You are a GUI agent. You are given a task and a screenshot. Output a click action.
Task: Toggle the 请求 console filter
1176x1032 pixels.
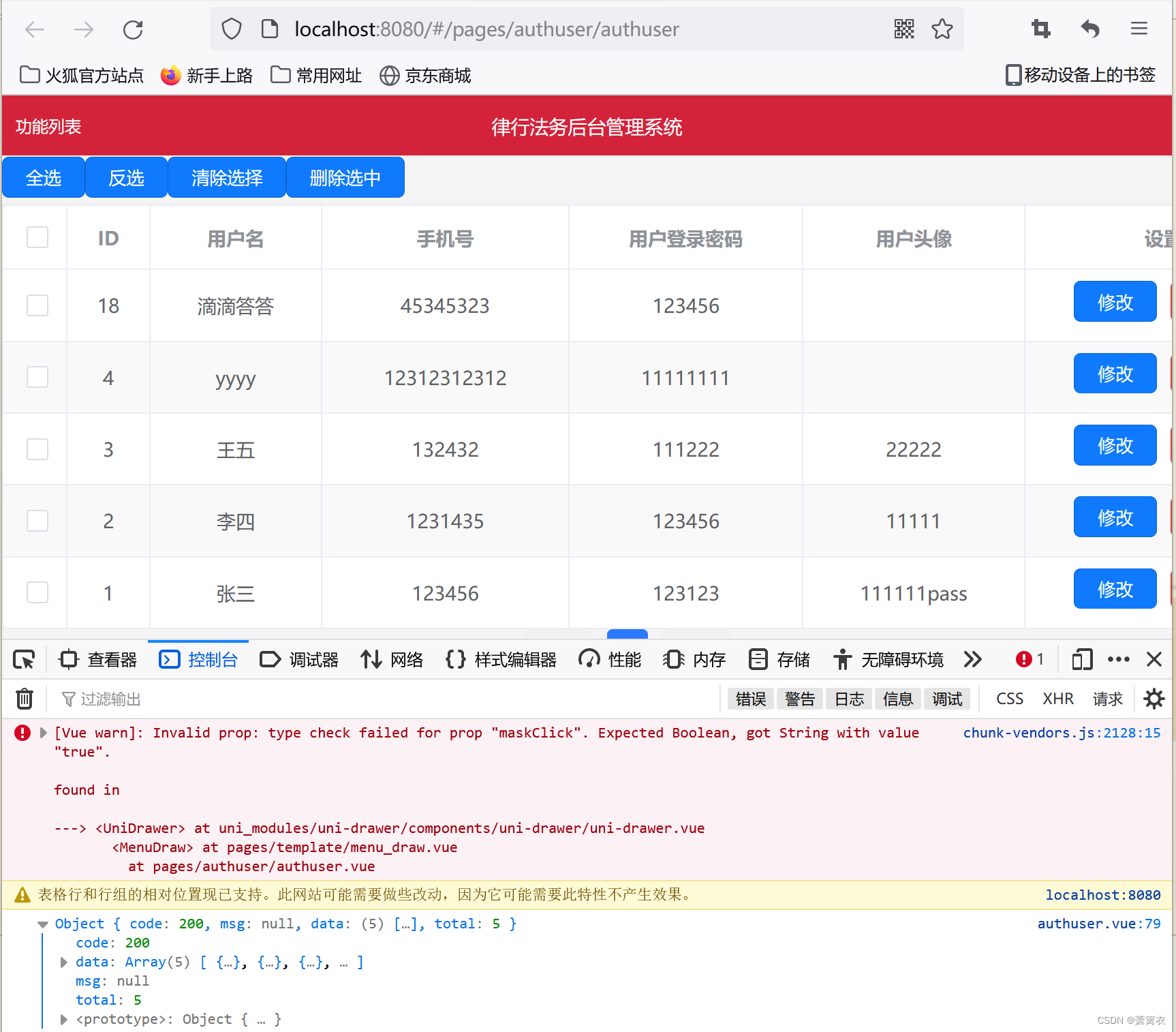point(1108,699)
